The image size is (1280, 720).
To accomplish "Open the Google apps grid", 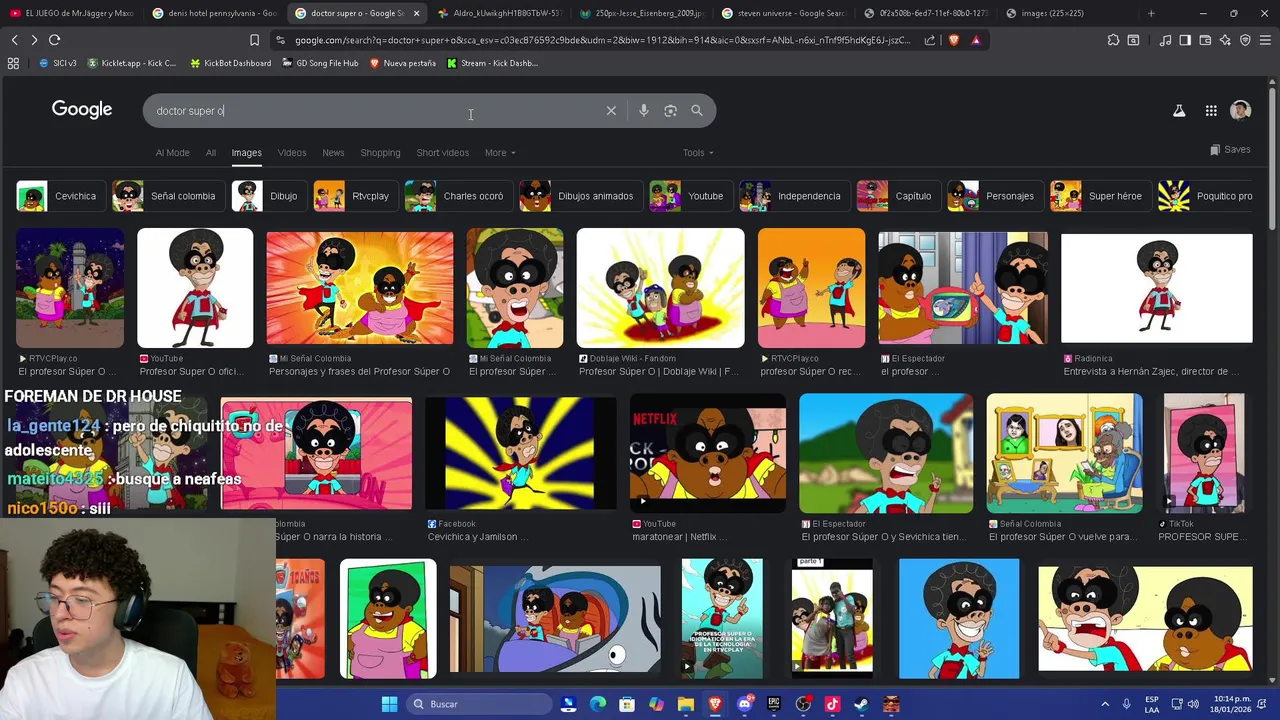I will click(1211, 111).
